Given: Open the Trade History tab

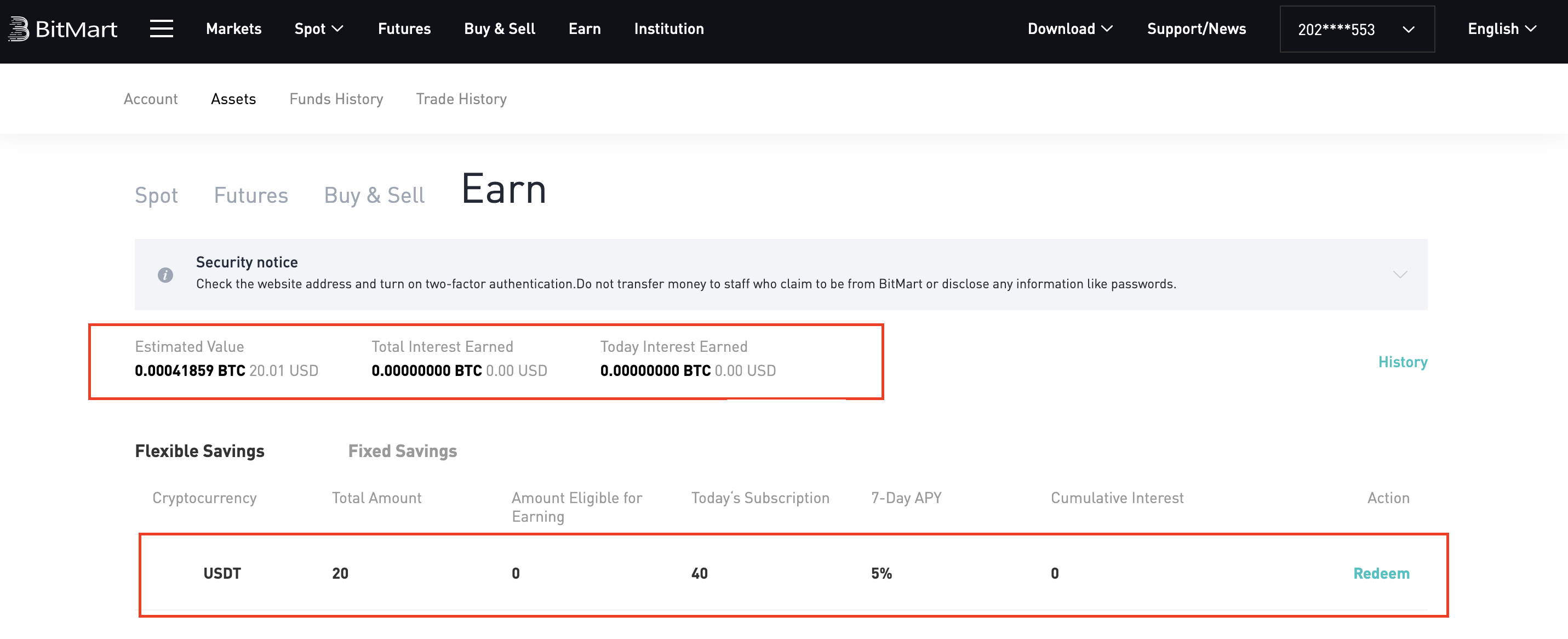Looking at the screenshot, I should 461,99.
